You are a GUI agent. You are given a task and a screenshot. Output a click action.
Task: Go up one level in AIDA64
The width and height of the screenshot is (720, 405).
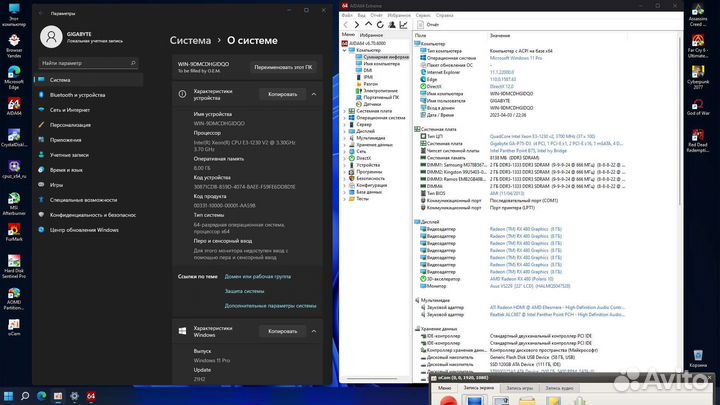[x=368, y=25]
